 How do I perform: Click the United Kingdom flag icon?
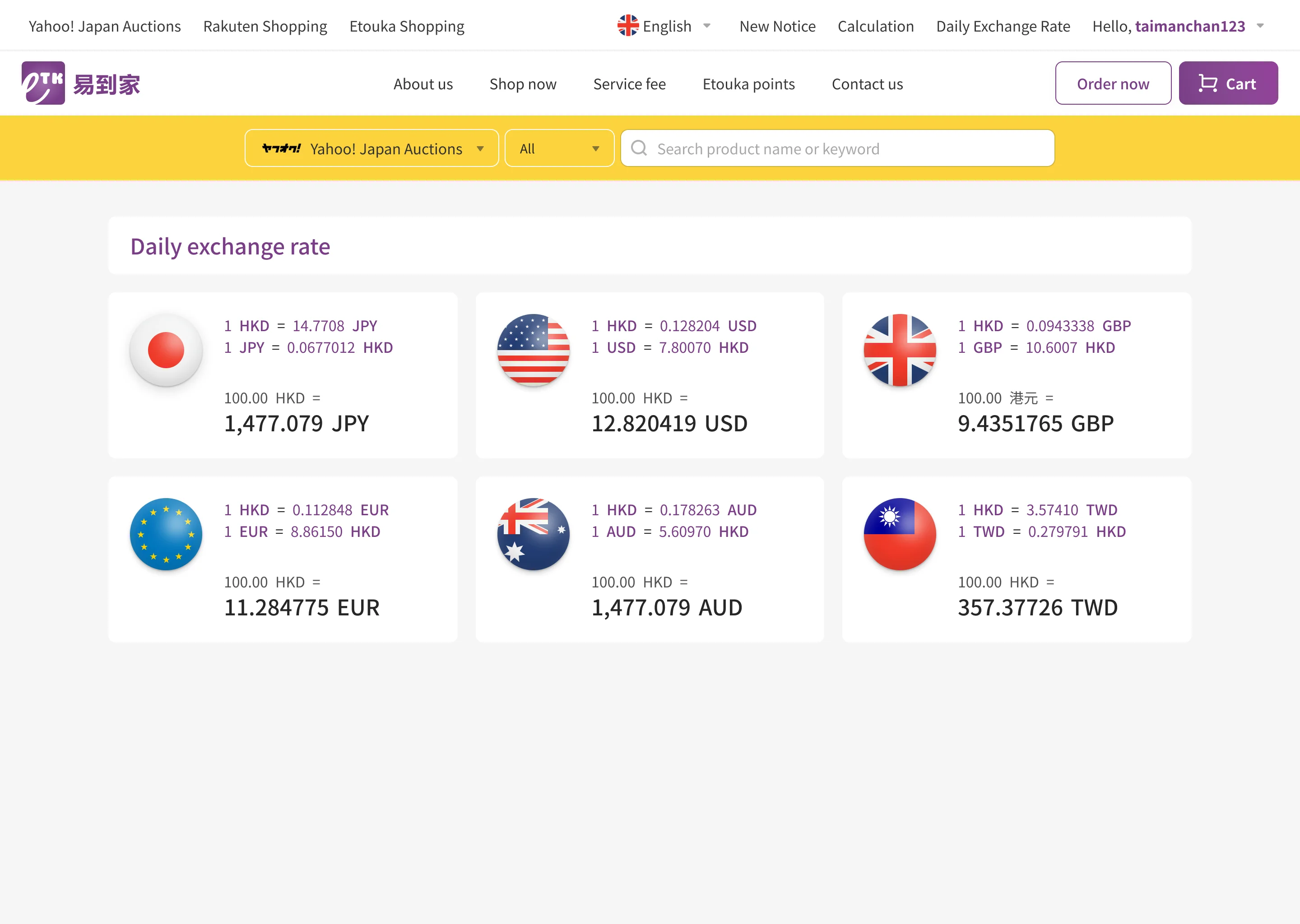[899, 350]
